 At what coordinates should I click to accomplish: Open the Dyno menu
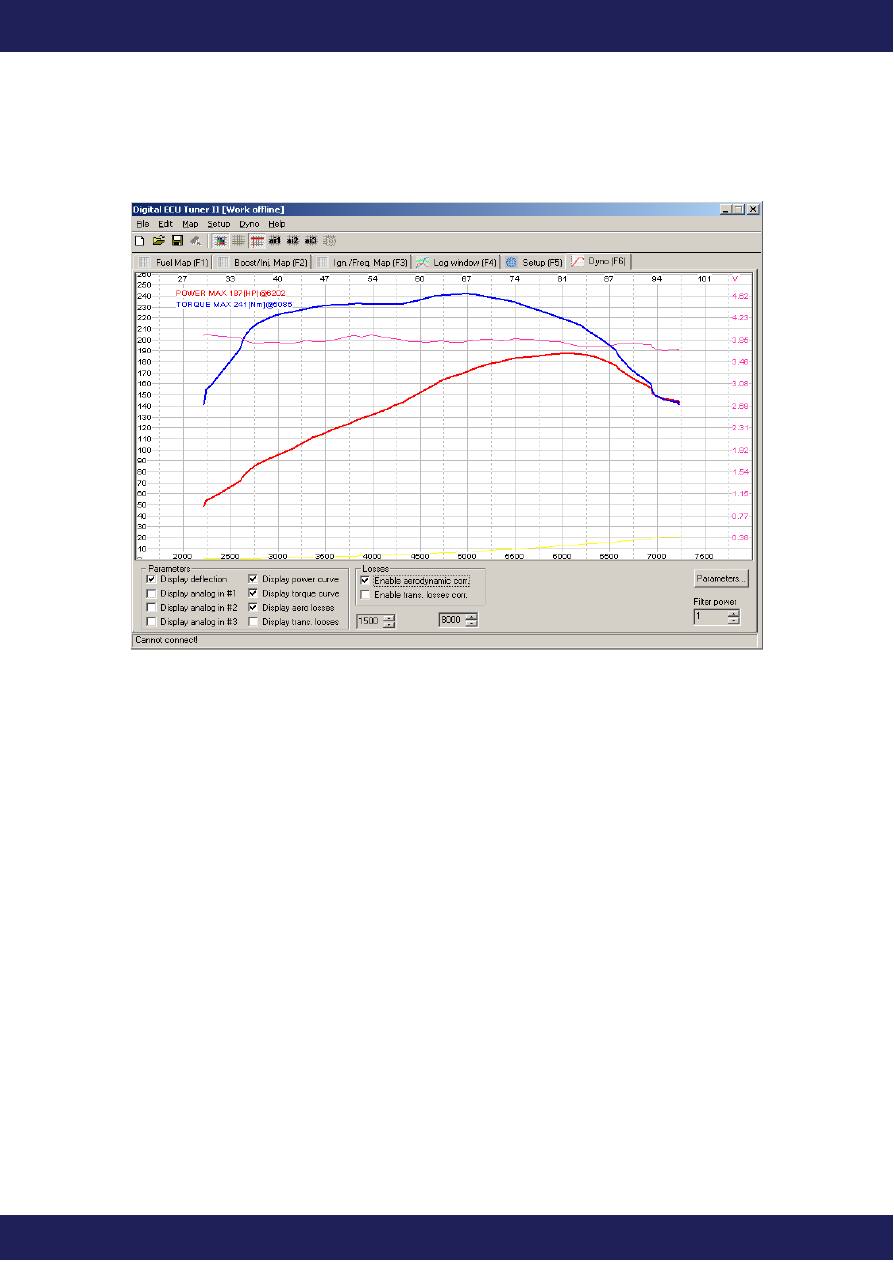pyautogui.click(x=248, y=224)
